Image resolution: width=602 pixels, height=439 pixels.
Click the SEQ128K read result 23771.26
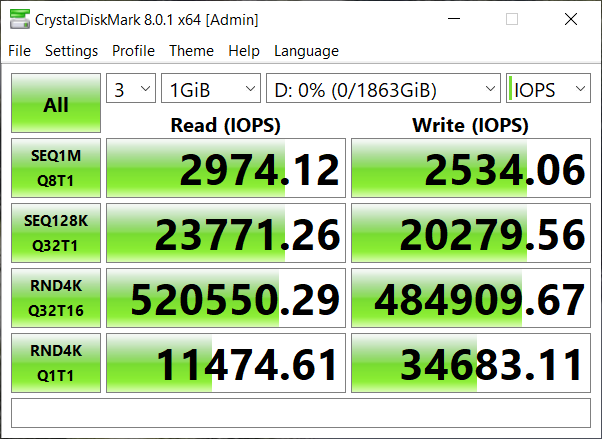pyautogui.click(x=226, y=233)
